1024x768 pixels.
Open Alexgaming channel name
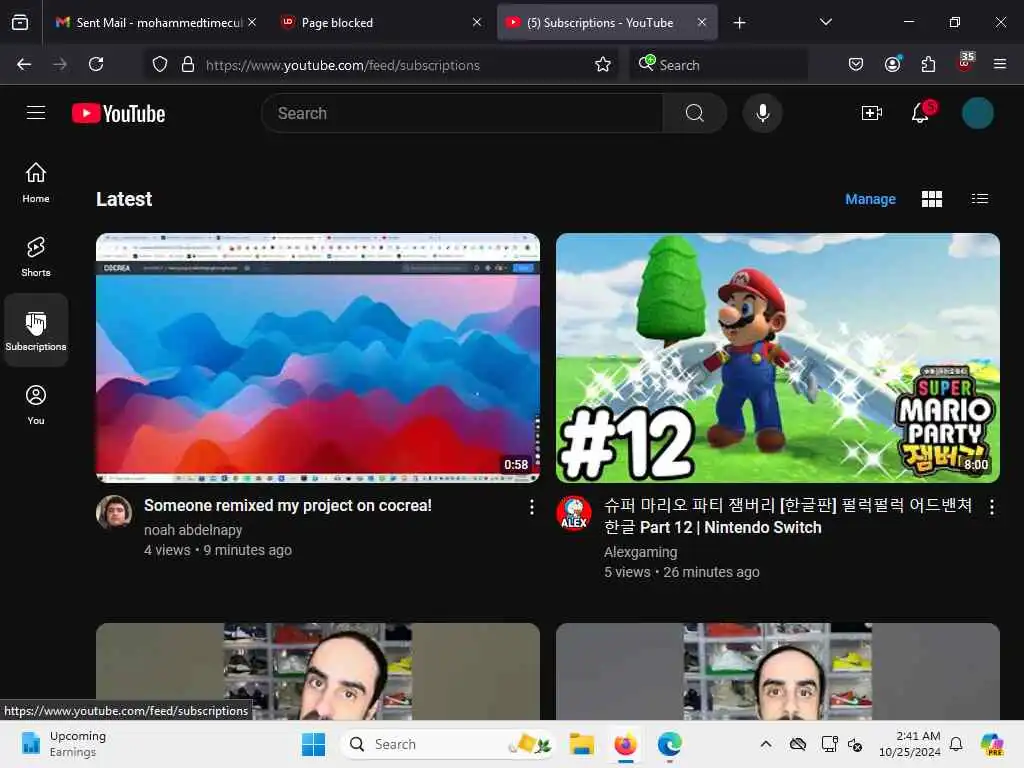coord(641,552)
